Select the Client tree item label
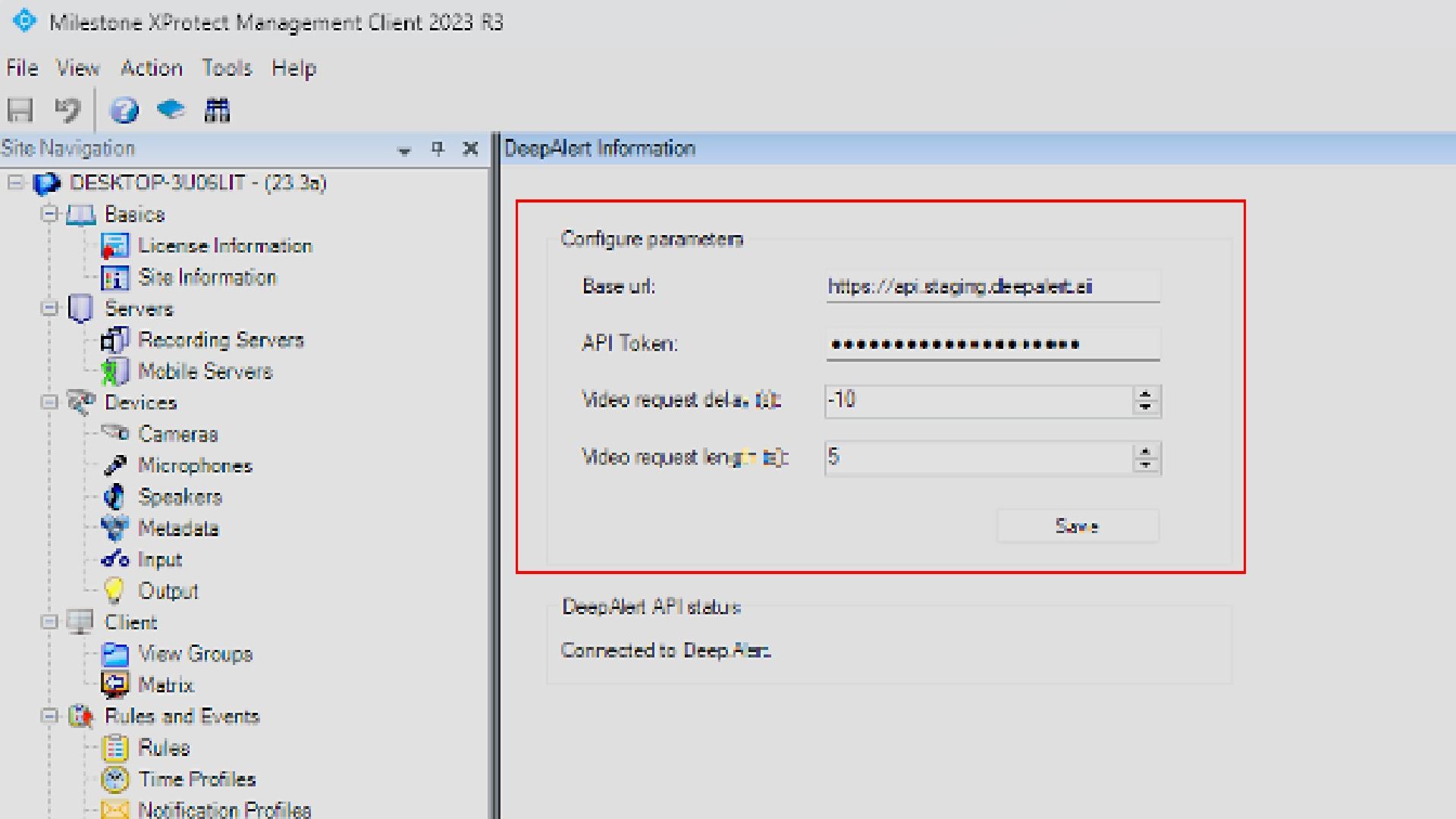The width and height of the screenshot is (1456, 819). tap(130, 623)
